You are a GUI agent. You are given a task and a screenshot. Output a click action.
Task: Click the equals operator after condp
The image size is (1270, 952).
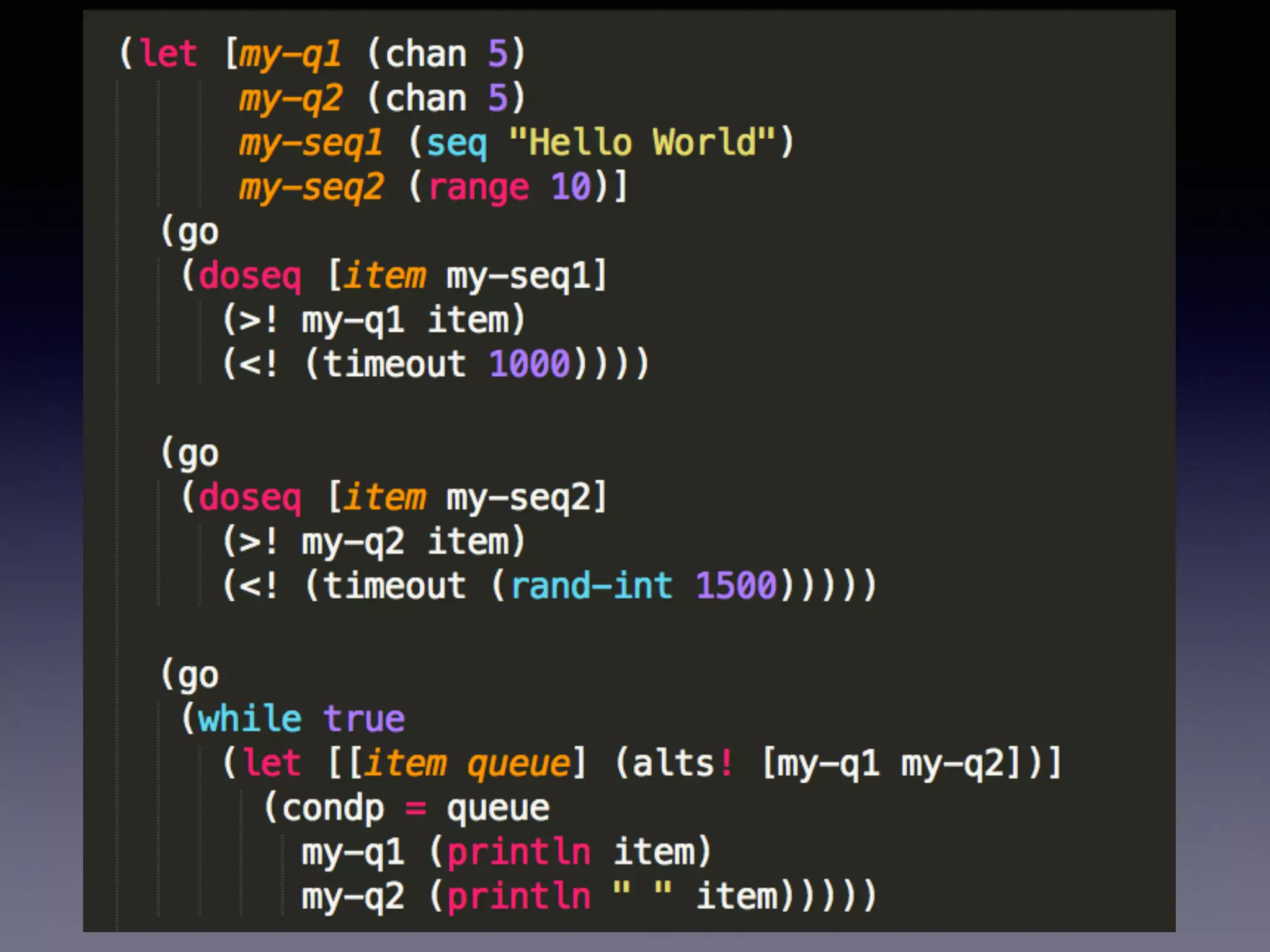tap(415, 808)
